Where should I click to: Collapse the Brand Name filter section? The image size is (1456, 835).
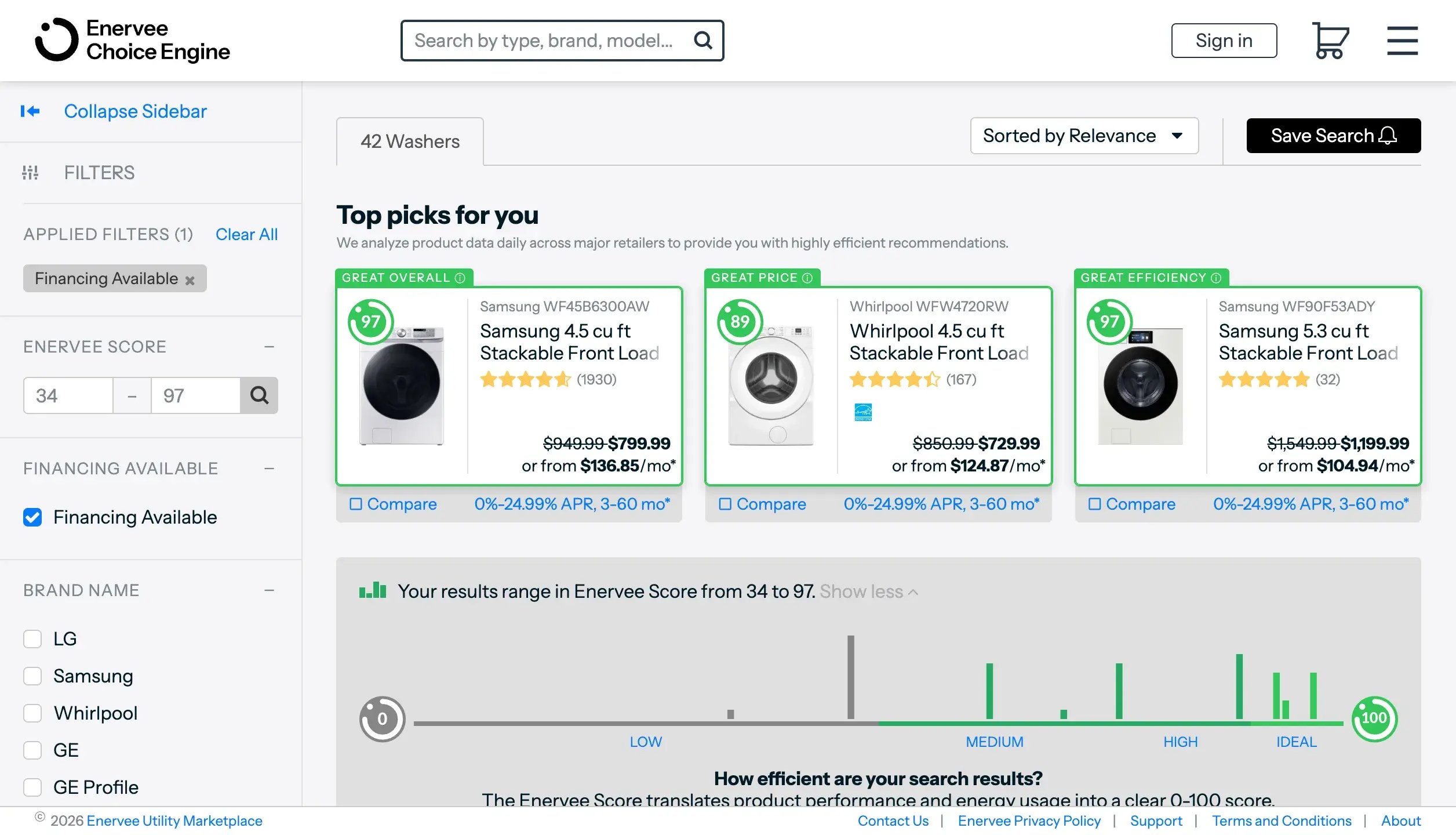pyautogui.click(x=269, y=590)
